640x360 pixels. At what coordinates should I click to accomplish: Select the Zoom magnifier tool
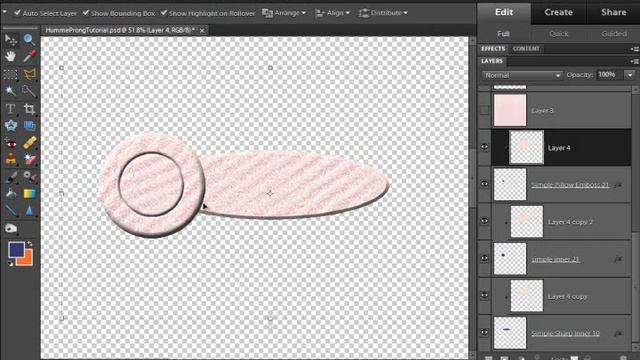(x=29, y=39)
